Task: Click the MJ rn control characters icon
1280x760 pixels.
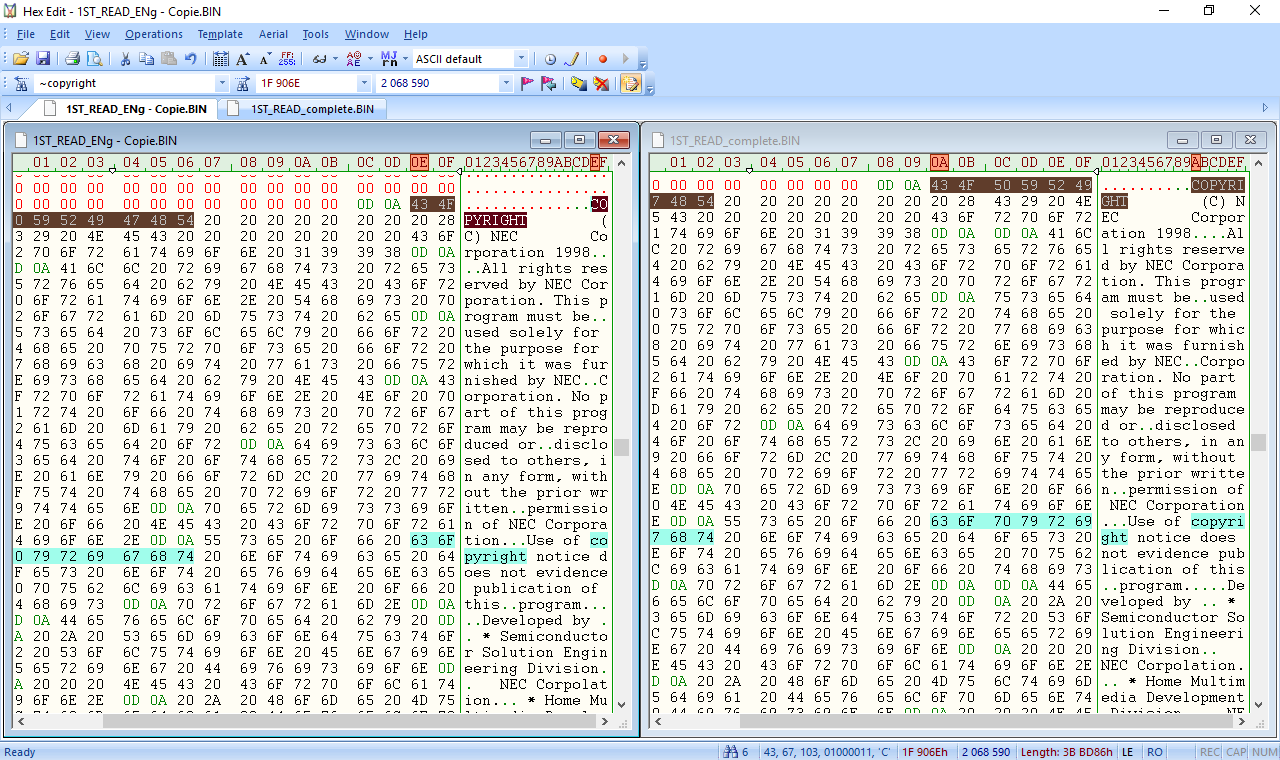Action: click(389, 59)
